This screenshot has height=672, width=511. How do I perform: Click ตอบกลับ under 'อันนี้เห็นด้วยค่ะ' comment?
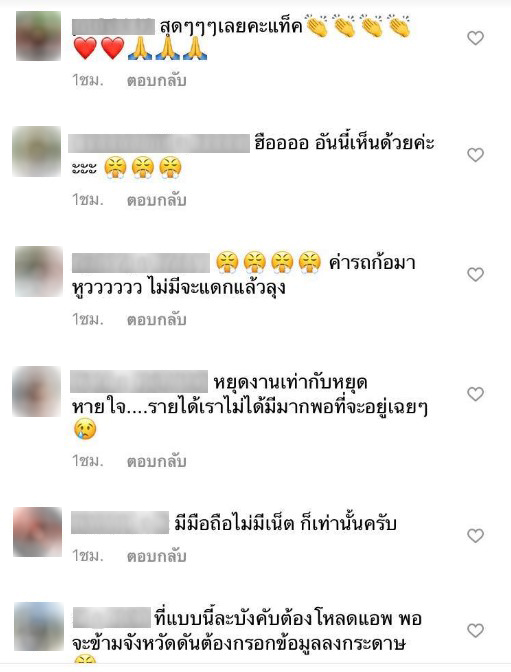156,200
